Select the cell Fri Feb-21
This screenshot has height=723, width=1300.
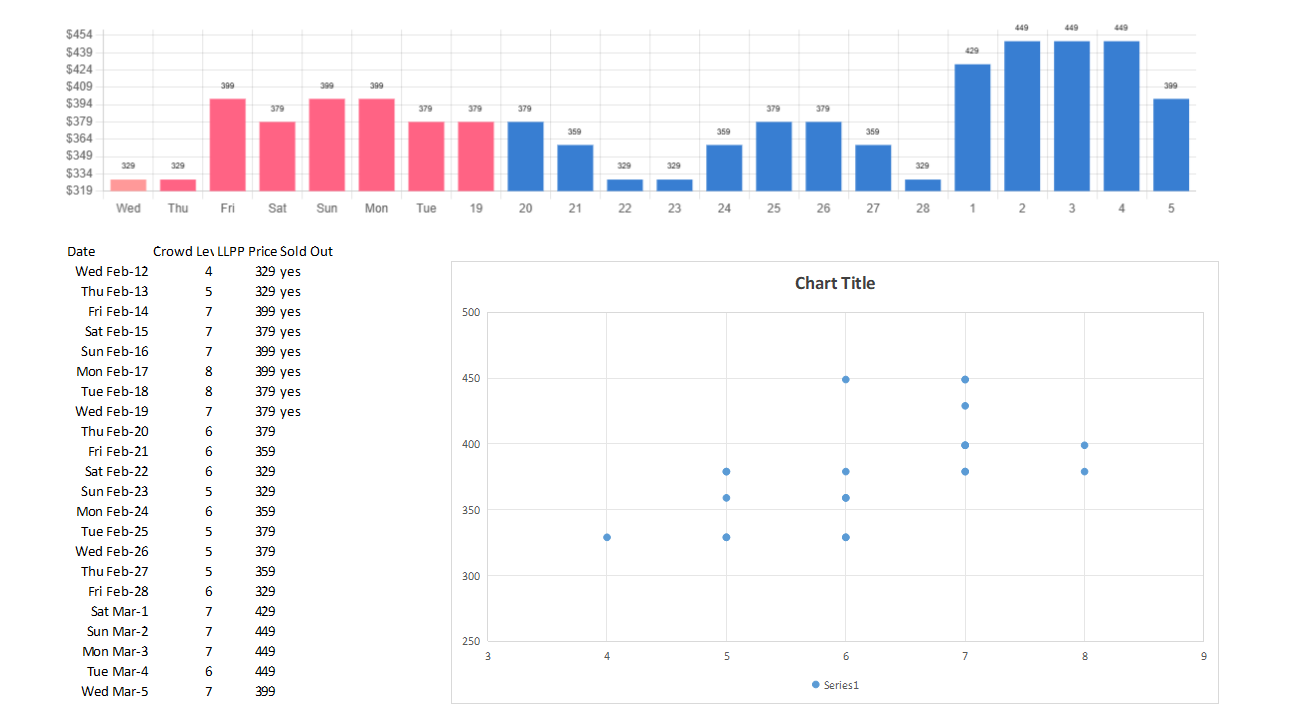118,451
